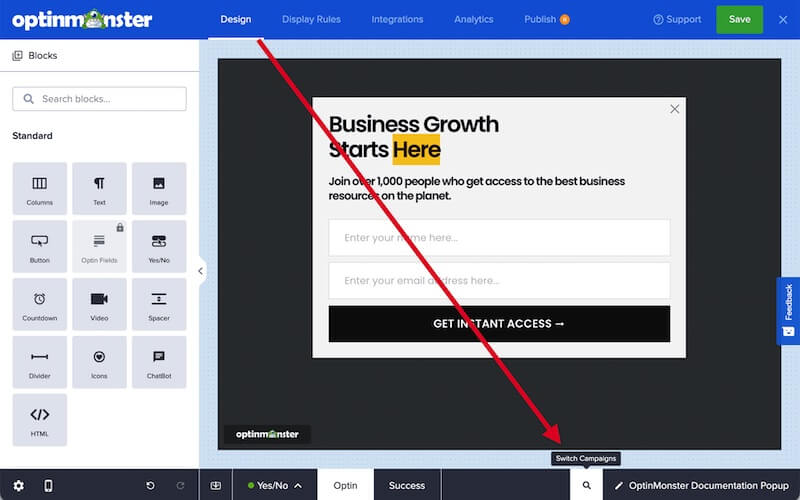Add a Columns block
Screen dimensions: 800x500
[x=40, y=188]
